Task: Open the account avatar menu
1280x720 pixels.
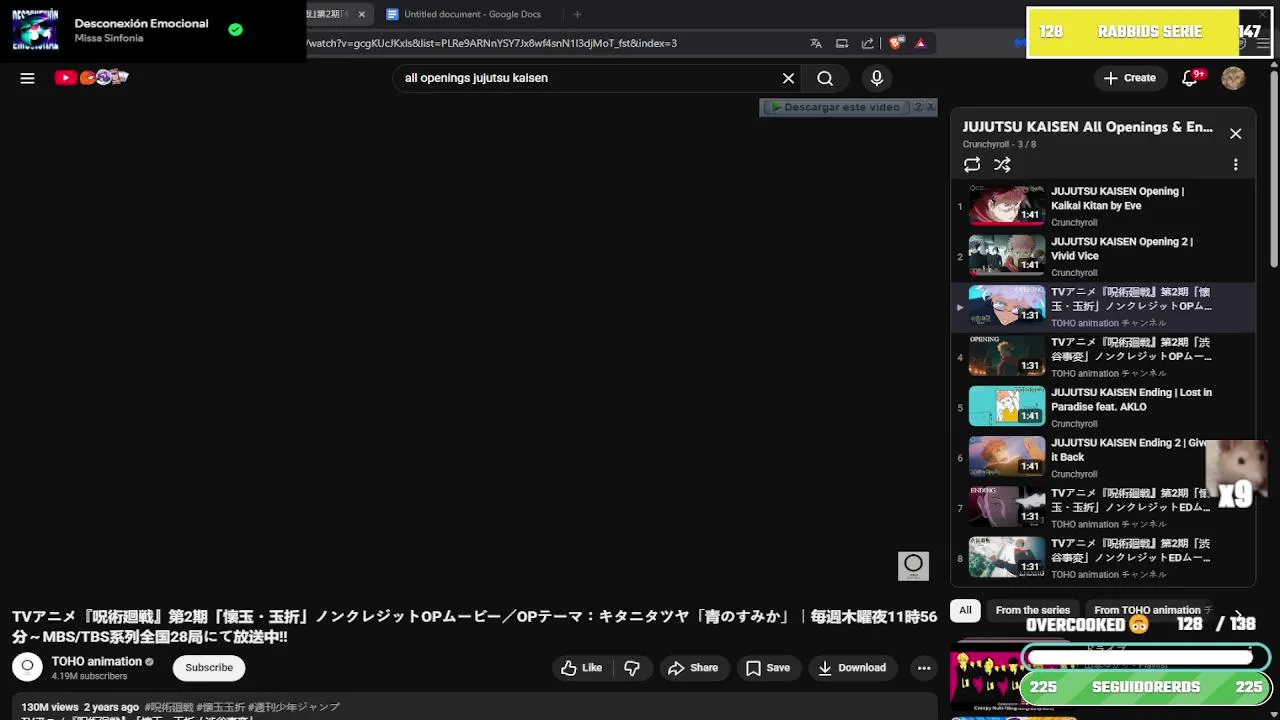Action: [x=1233, y=78]
